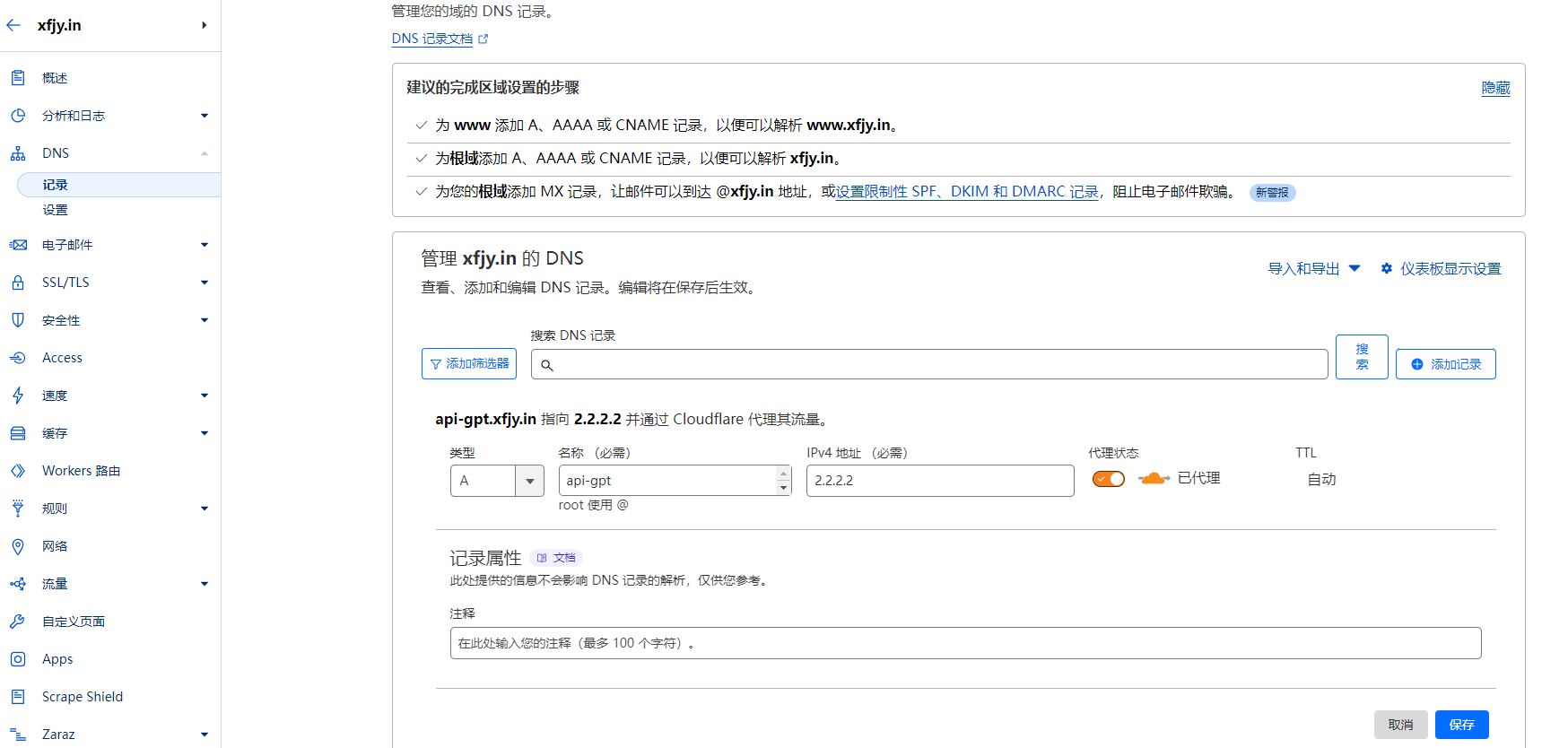Click the DNS network icon in sidebar

(18, 153)
